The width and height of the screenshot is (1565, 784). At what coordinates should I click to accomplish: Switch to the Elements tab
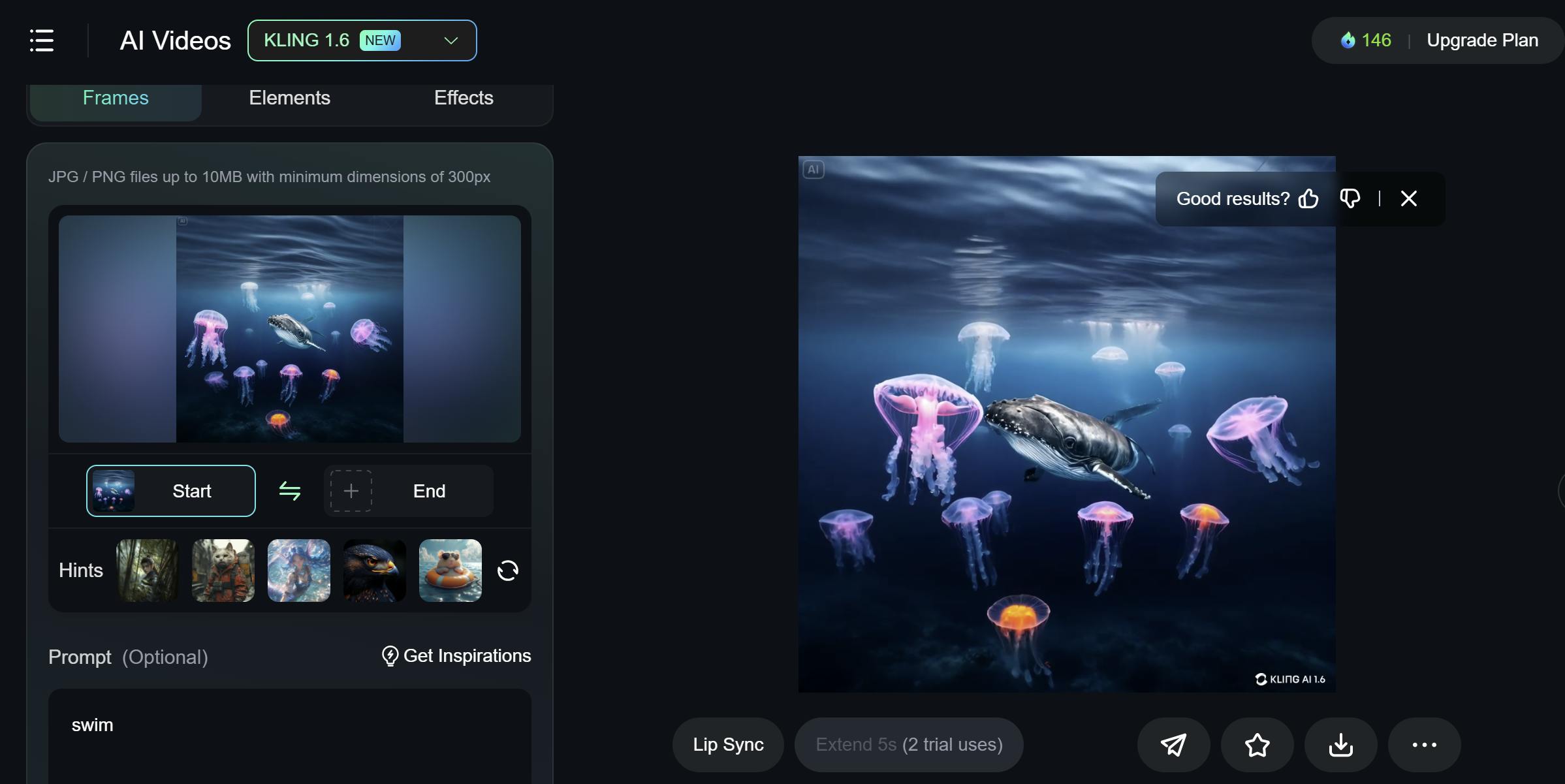tap(289, 98)
